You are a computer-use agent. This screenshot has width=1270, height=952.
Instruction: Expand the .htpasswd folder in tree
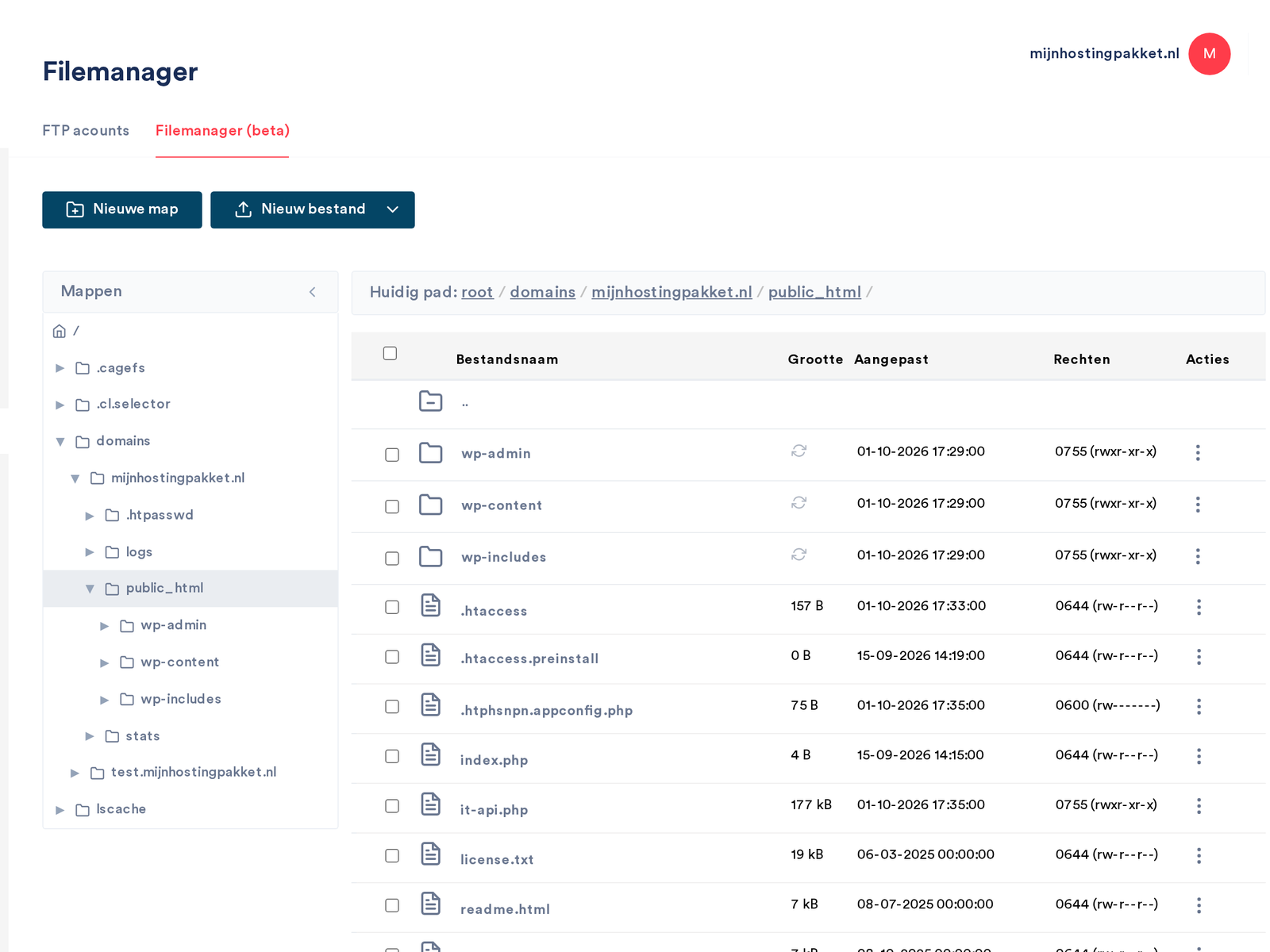tap(90, 516)
